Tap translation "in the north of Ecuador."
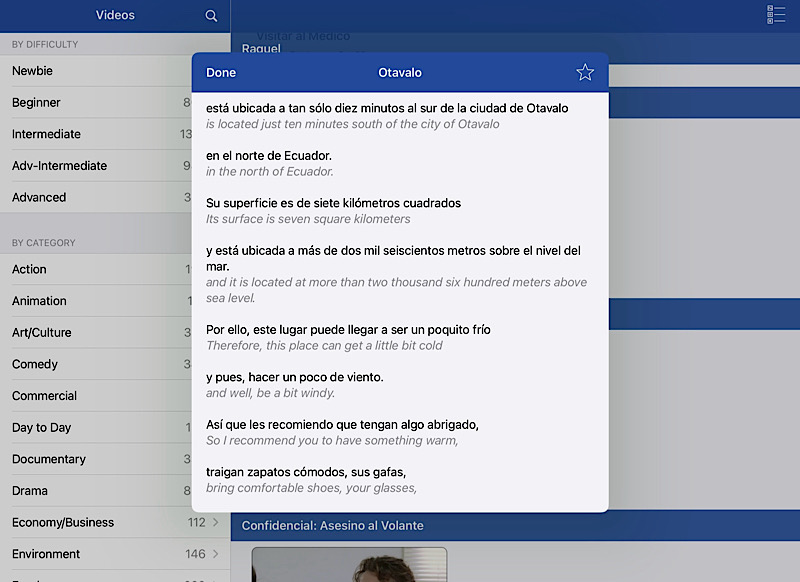The height and width of the screenshot is (582, 800). [269, 171]
